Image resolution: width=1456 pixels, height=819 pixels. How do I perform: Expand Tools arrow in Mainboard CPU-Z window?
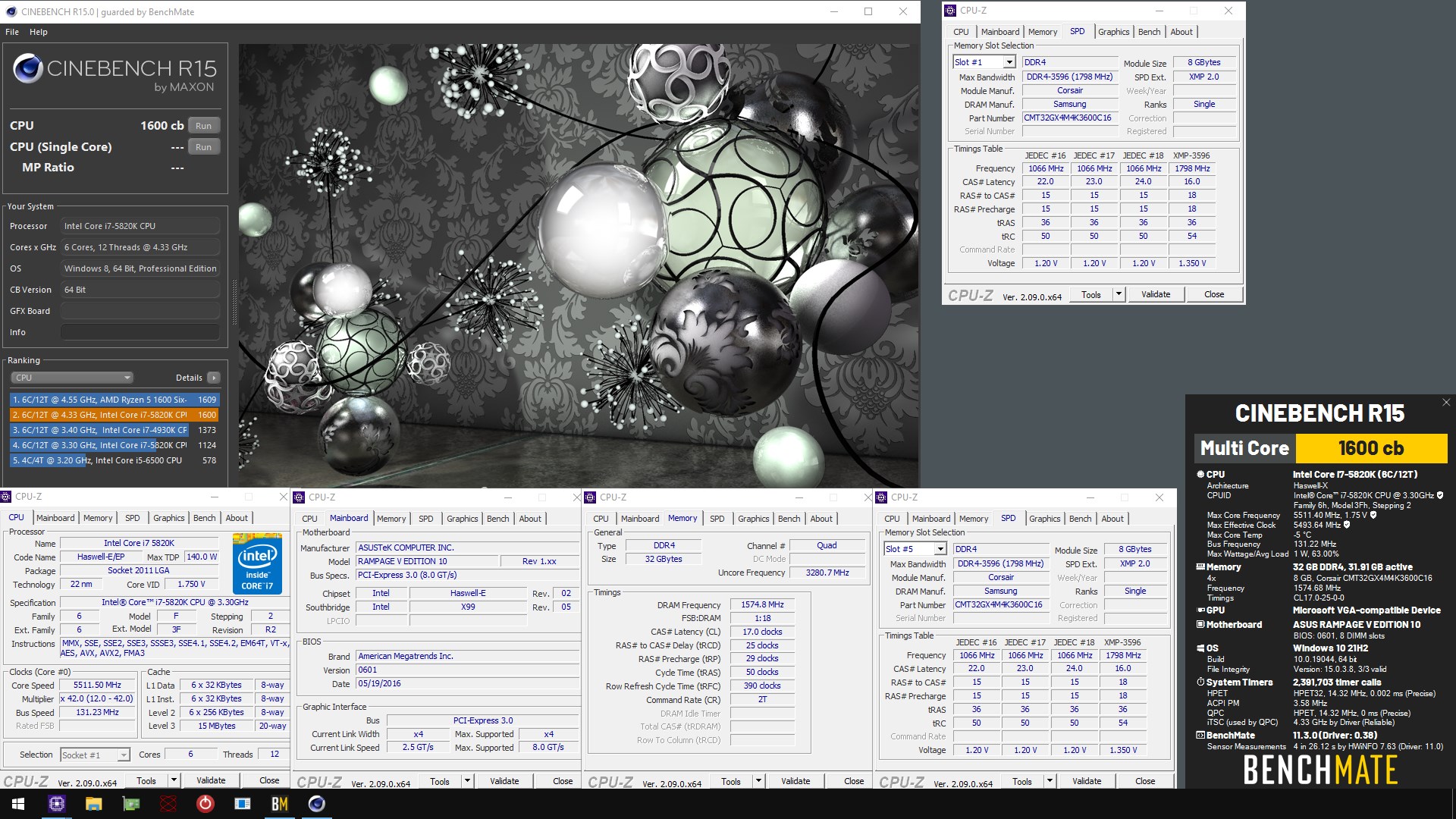[466, 781]
